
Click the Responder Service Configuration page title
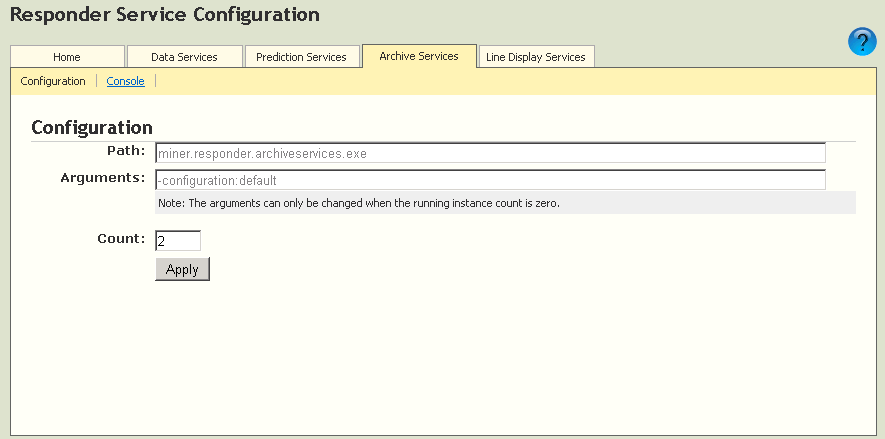[x=165, y=15]
